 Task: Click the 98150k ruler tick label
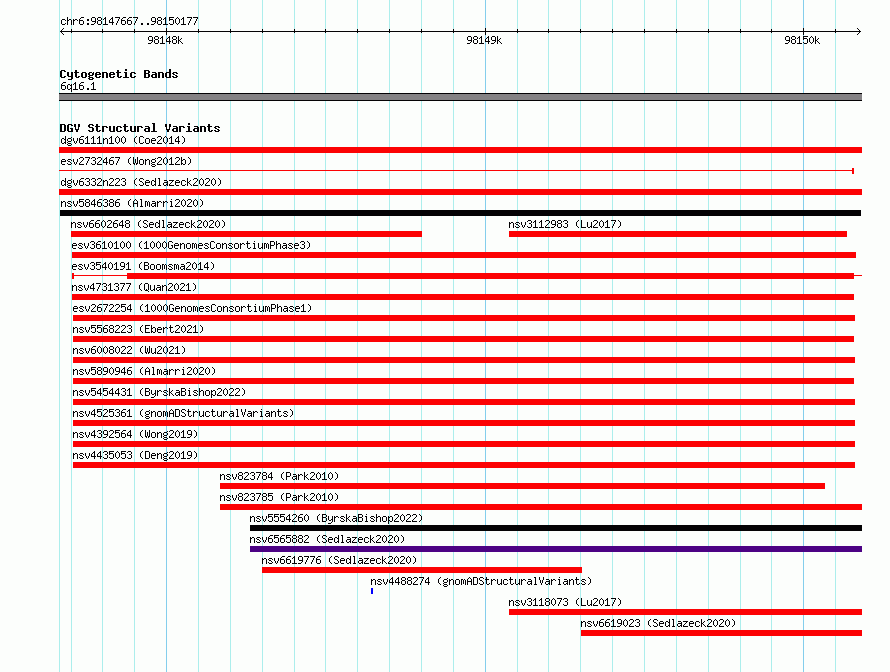tap(802, 40)
